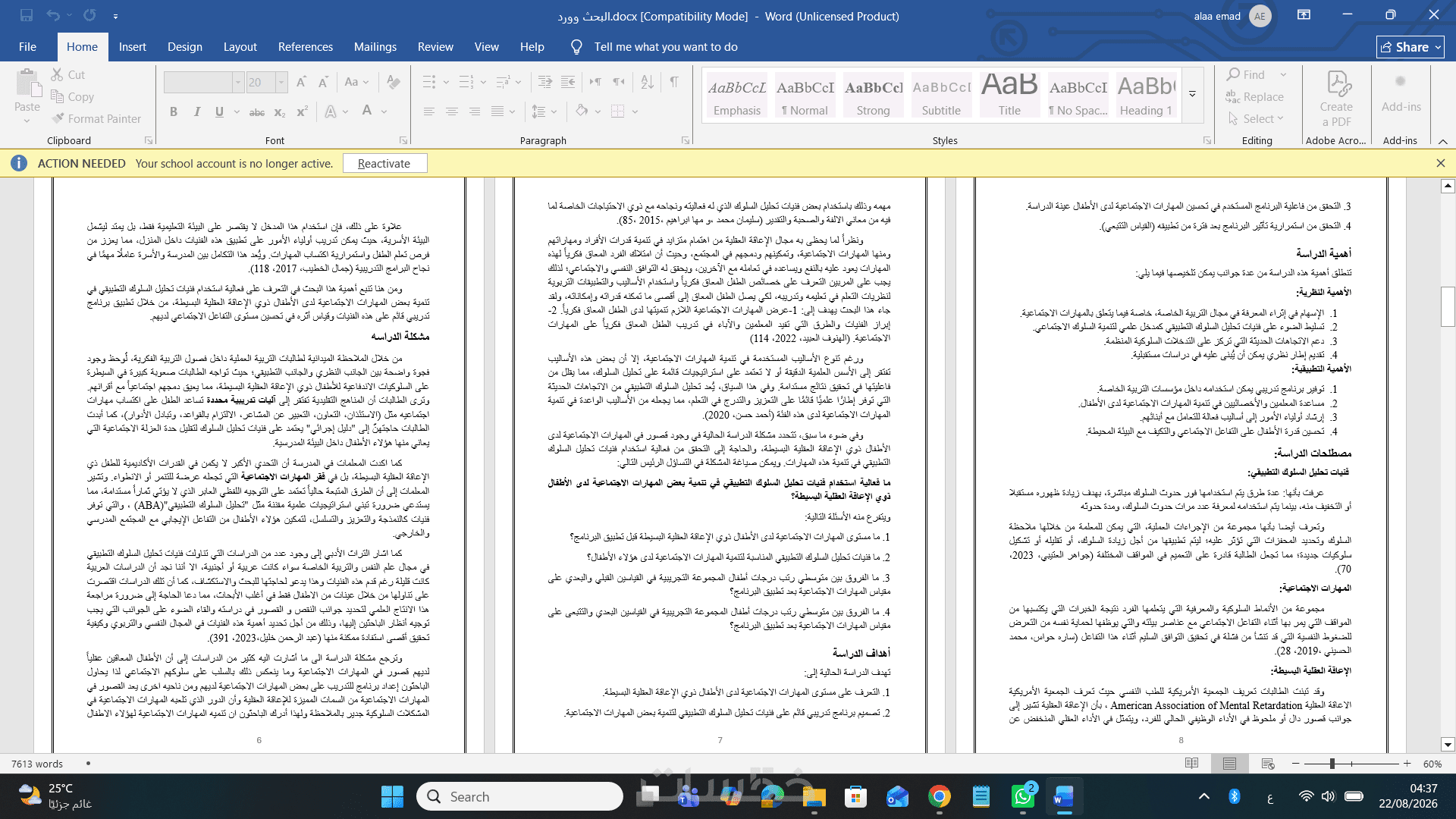Click the Format Painter tool

tap(96, 118)
